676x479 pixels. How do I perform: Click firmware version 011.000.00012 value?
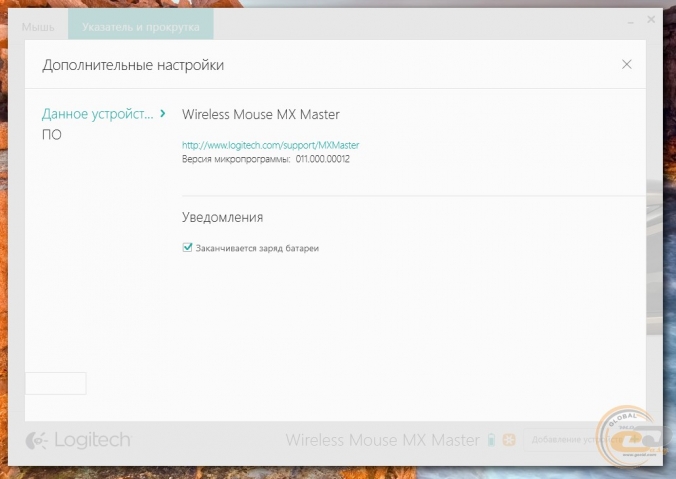[x=322, y=159]
